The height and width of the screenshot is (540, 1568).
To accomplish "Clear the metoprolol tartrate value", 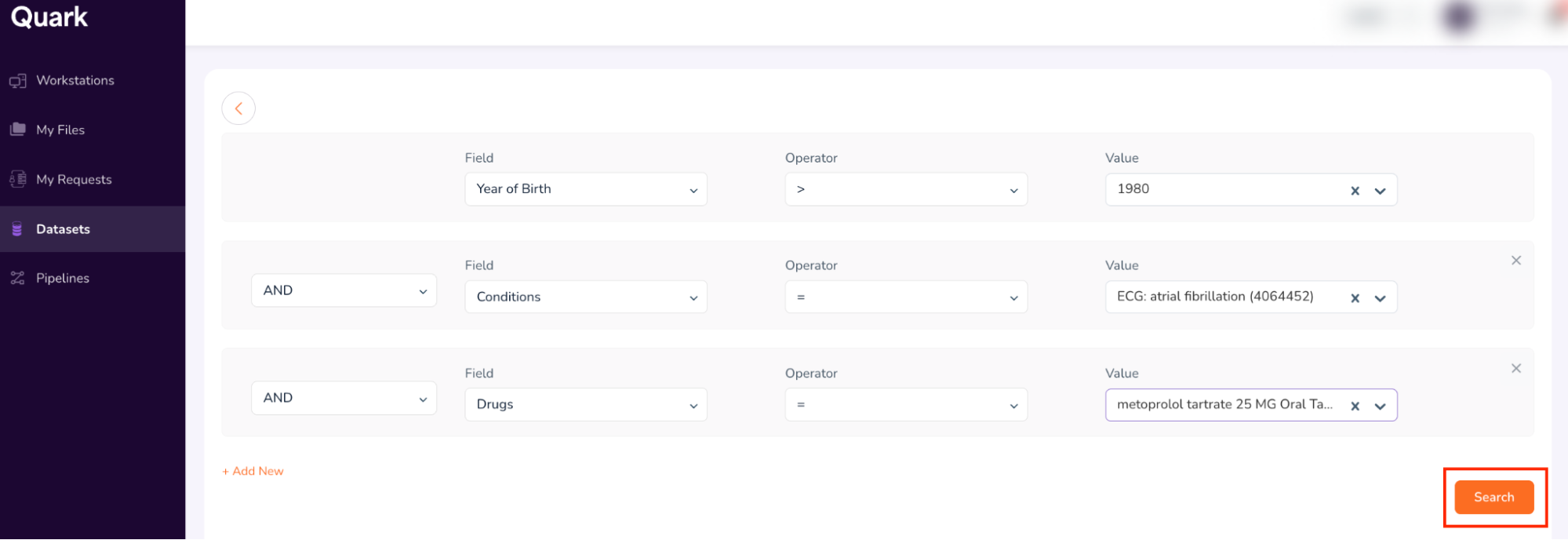I will (x=1355, y=406).
